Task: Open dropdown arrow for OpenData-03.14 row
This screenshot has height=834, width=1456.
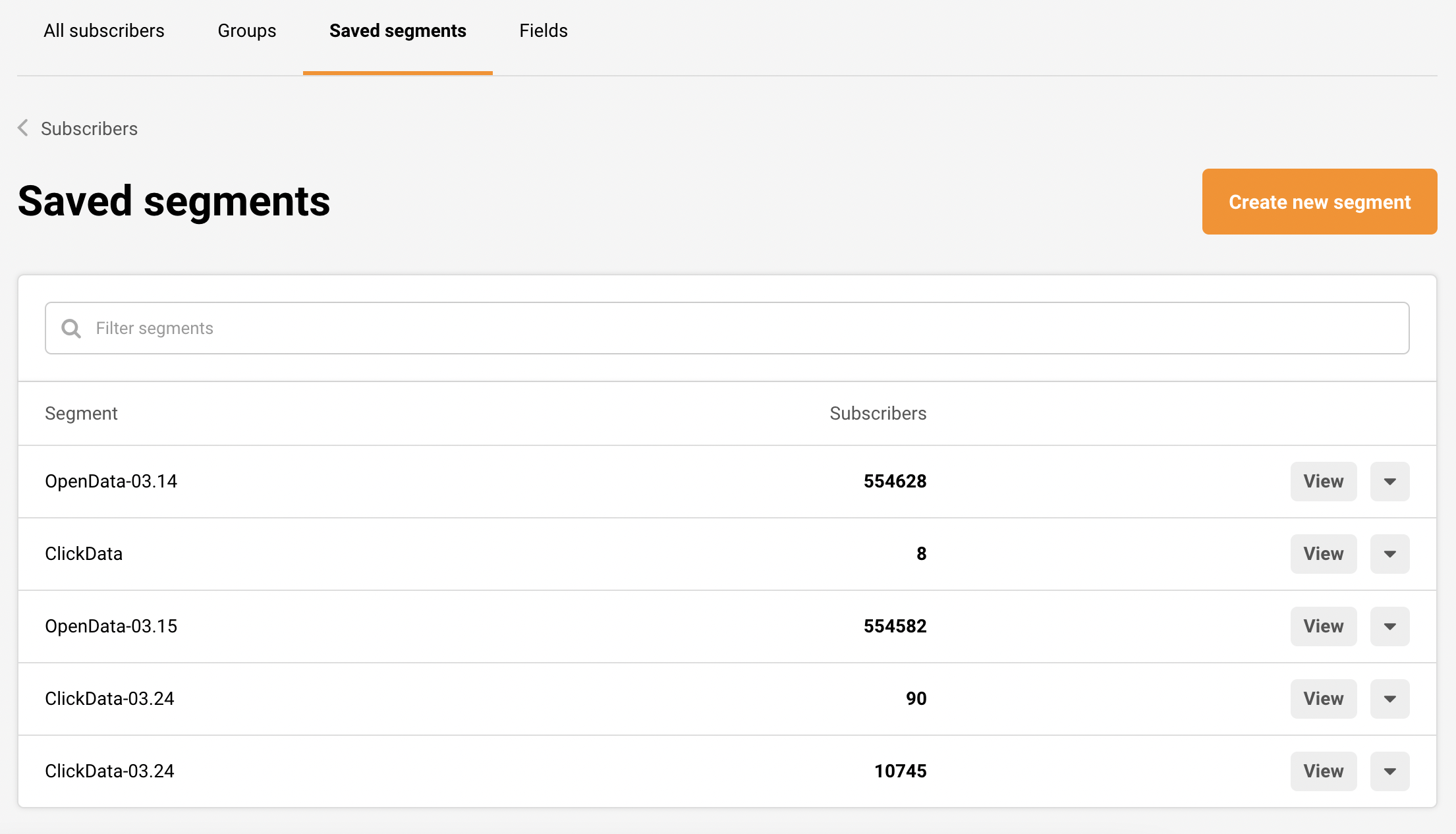Action: pyautogui.click(x=1389, y=482)
